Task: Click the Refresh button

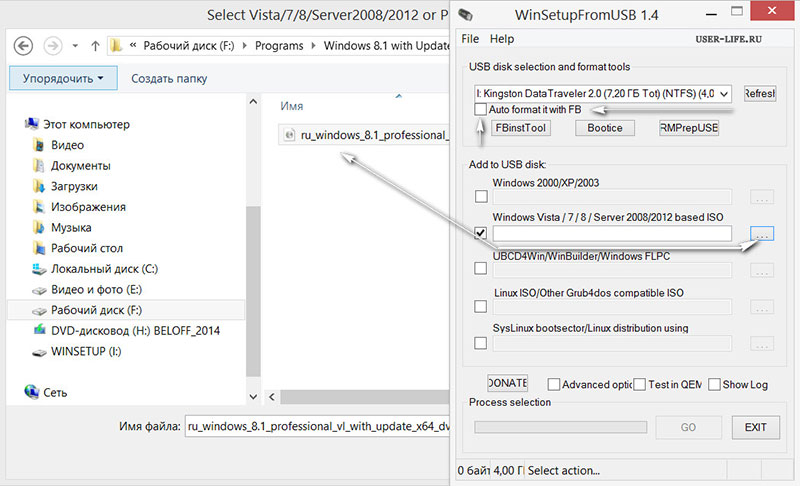Action: coord(760,94)
